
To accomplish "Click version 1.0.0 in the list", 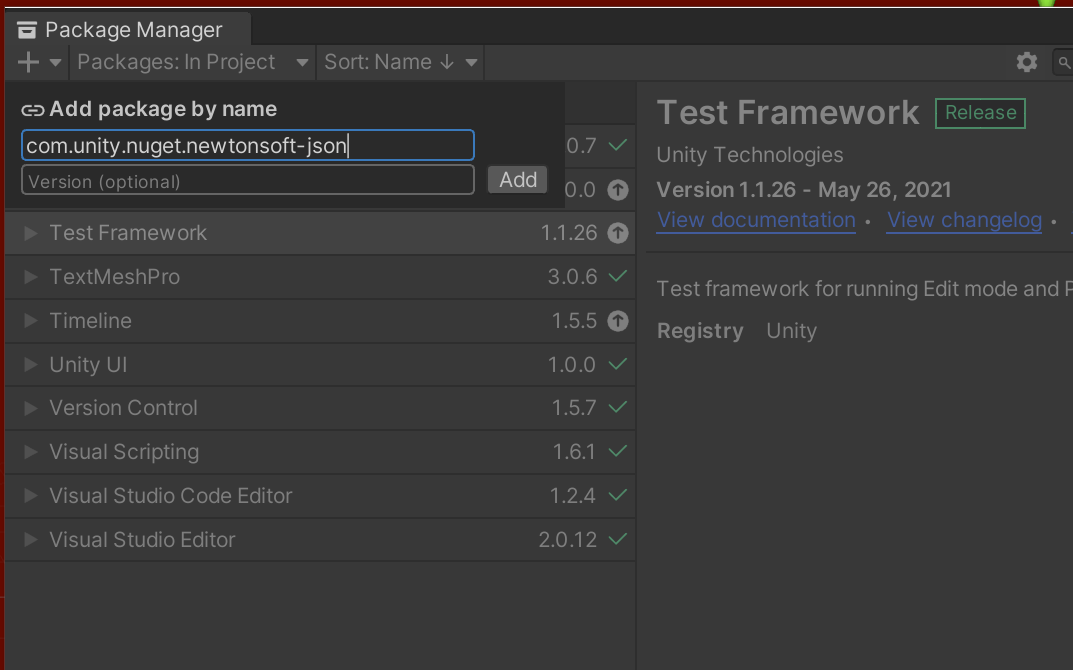I will (571, 365).
